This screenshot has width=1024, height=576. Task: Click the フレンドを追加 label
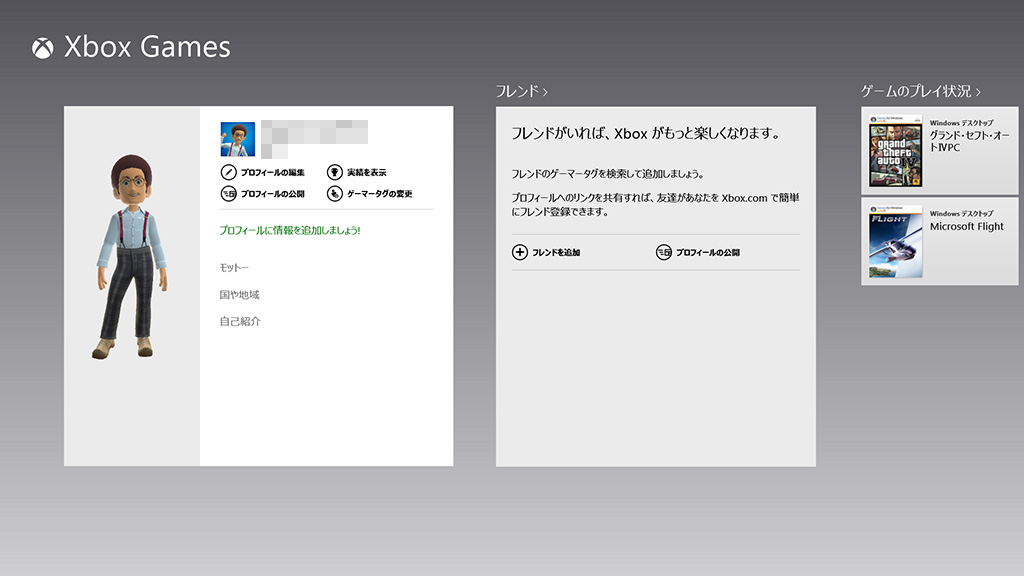[556, 252]
